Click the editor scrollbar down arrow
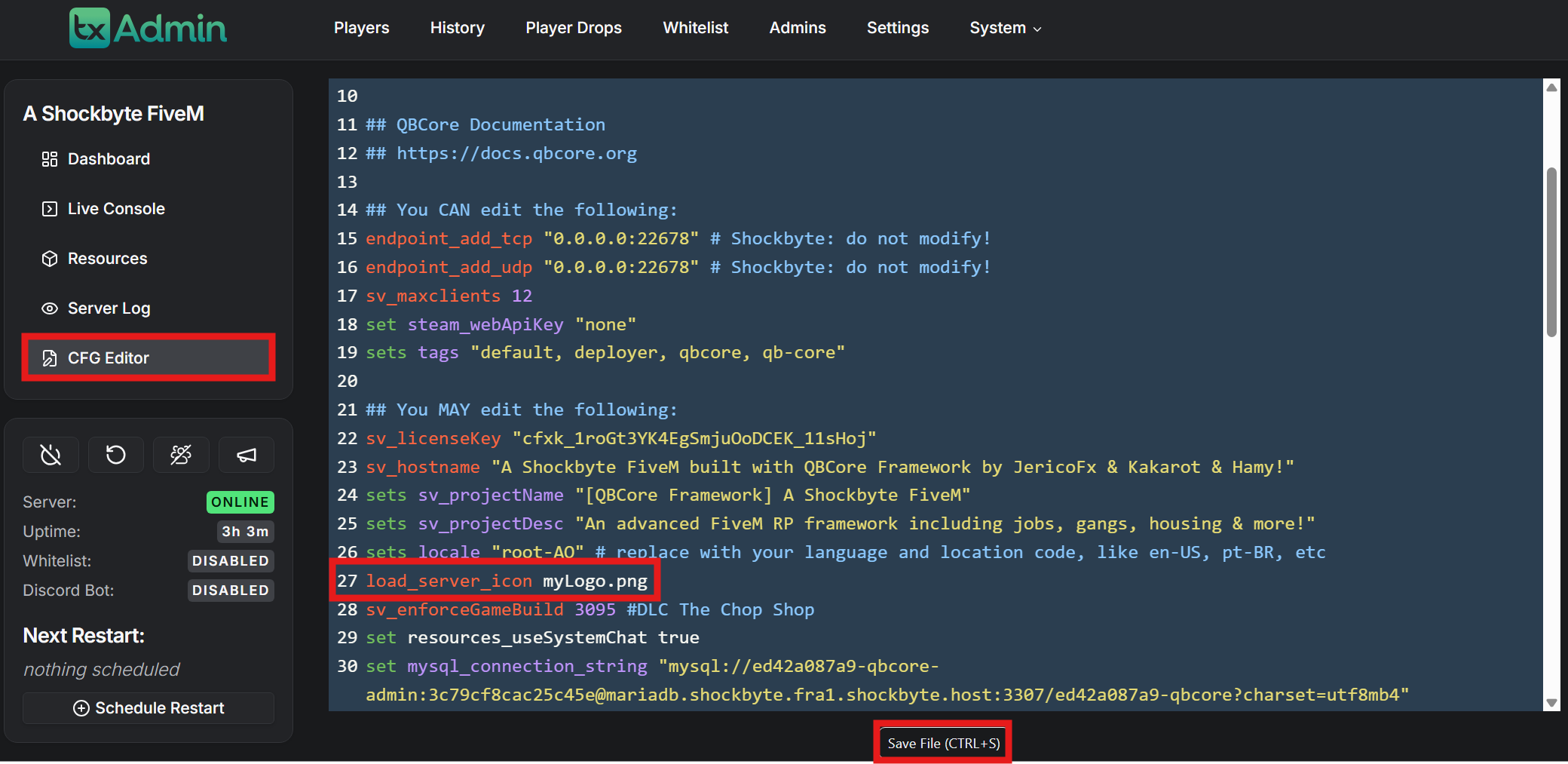The width and height of the screenshot is (1568, 764). coord(1551,702)
